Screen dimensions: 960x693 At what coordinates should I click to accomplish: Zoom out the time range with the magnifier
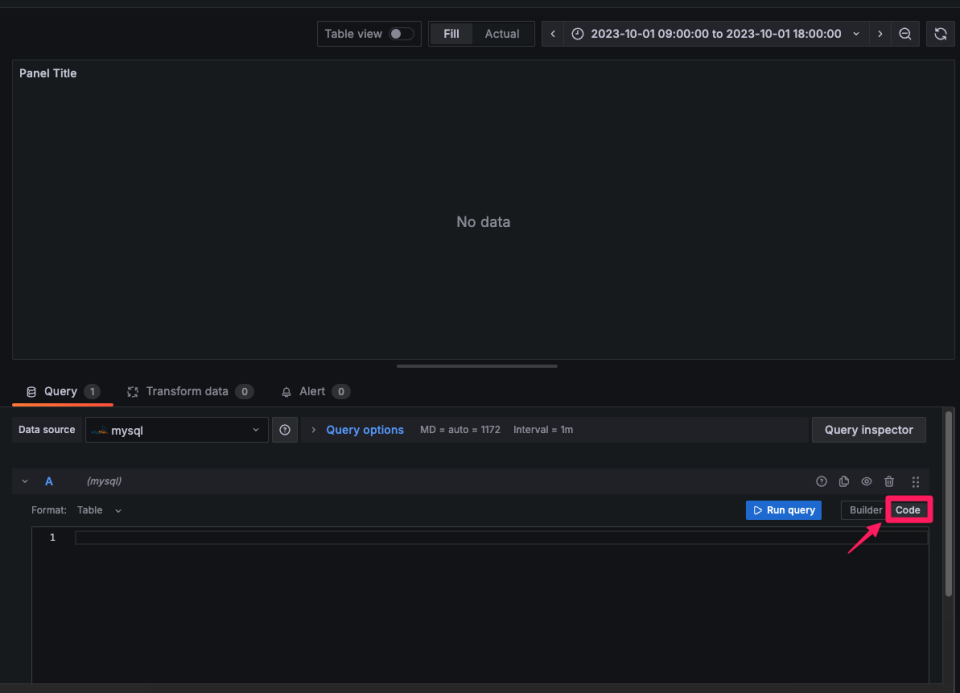coord(905,33)
